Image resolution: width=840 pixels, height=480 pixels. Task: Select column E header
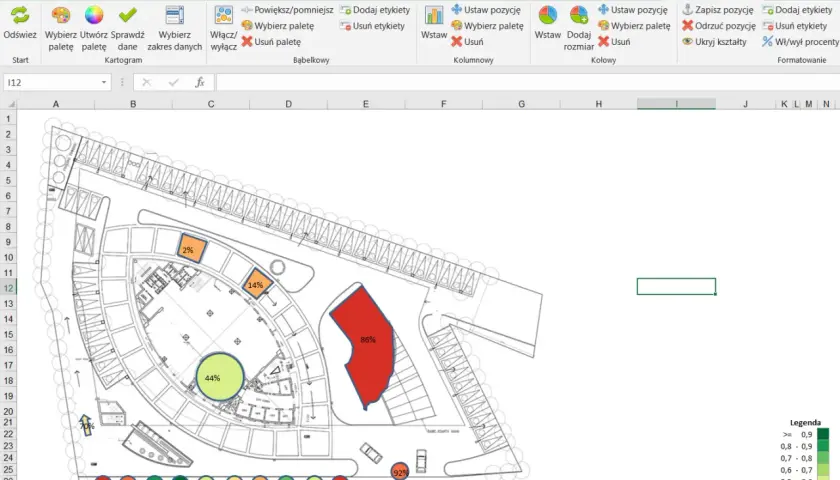click(366, 104)
